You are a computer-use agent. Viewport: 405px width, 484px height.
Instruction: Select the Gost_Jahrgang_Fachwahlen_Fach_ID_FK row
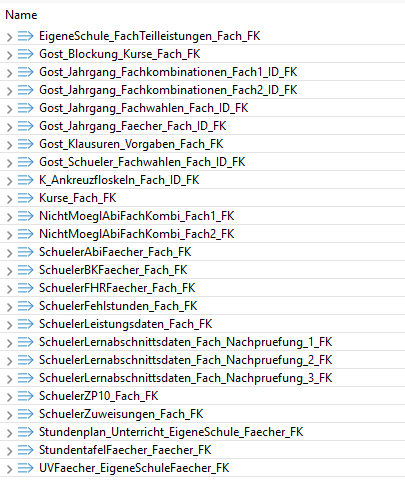[202, 108]
